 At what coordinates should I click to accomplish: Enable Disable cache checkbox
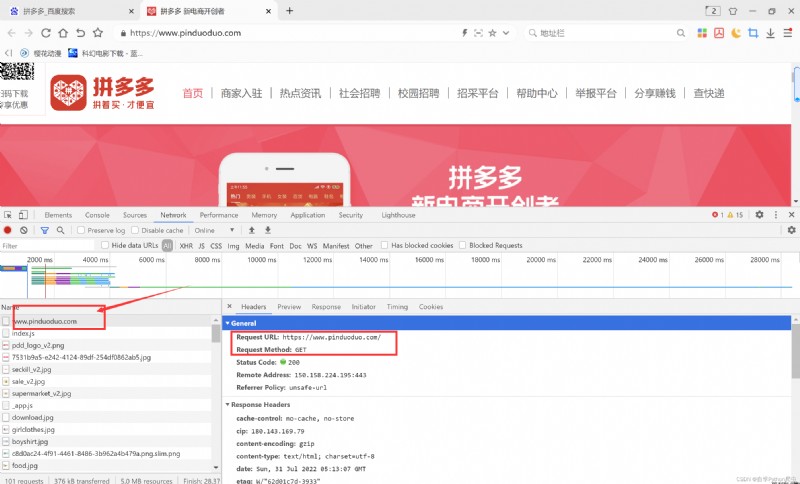[135, 231]
